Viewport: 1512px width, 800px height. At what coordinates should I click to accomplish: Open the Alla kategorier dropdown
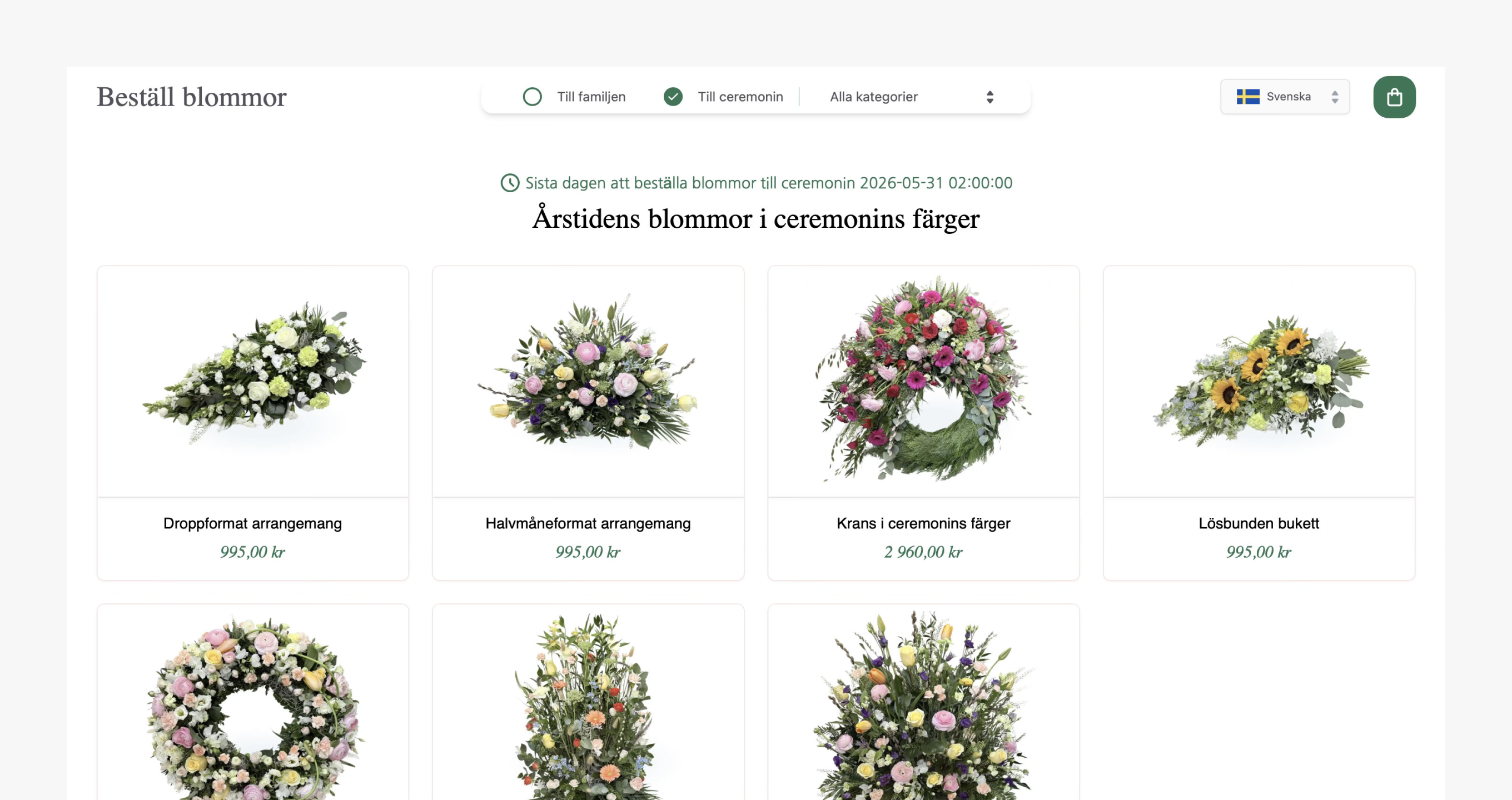click(912, 97)
